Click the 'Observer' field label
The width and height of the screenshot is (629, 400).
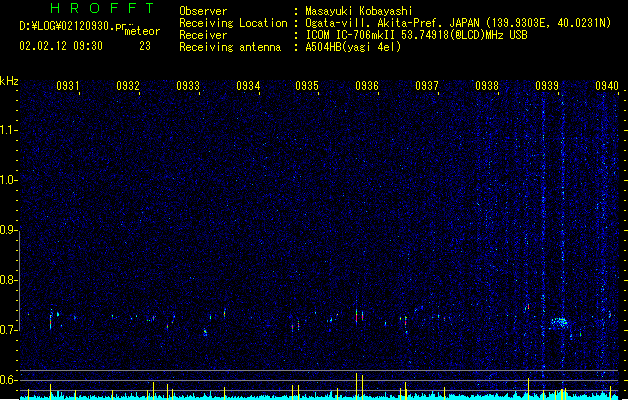pos(203,11)
